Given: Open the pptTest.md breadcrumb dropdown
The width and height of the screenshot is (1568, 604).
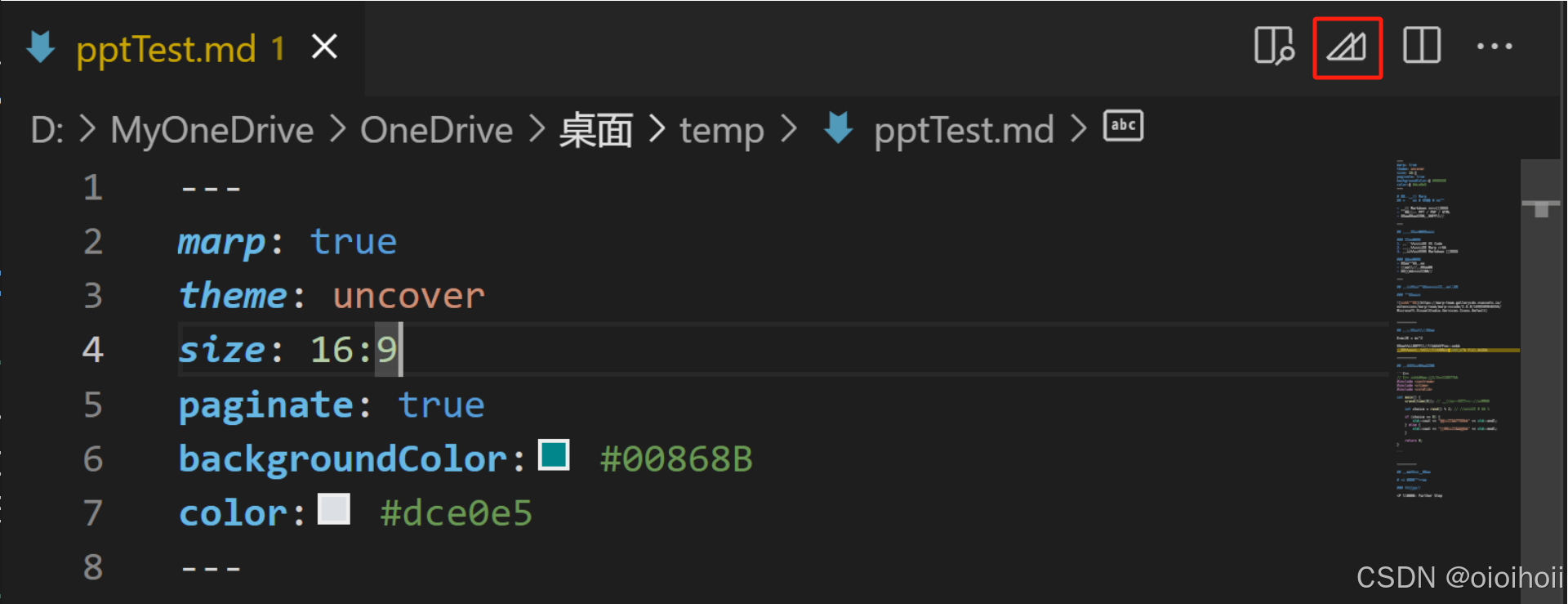Looking at the screenshot, I should pos(963,130).
